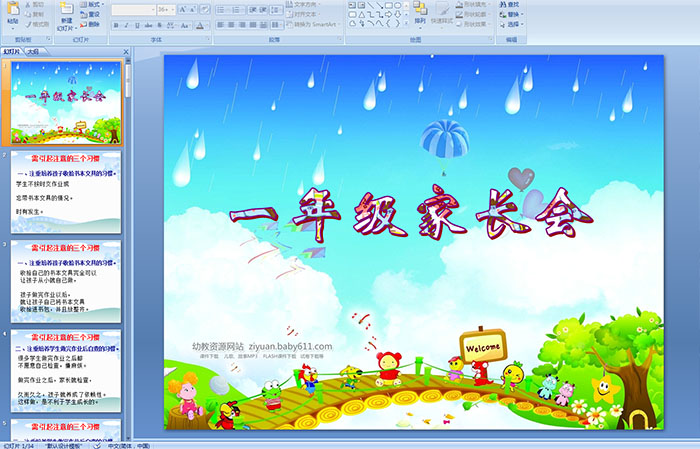Select the Down Arrow block shape
700x449 pixels.
pos(397,15)
